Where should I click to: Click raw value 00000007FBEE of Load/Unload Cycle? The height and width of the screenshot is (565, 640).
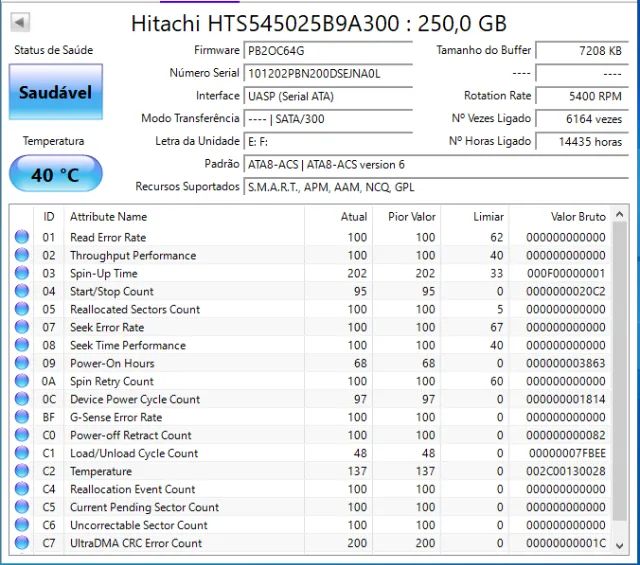[x=567, y=453]
